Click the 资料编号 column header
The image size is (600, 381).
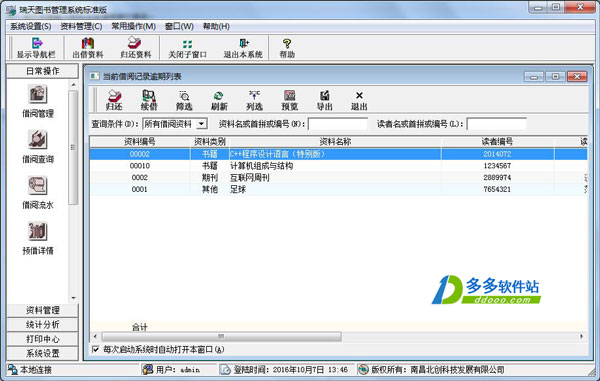(140, 142)
